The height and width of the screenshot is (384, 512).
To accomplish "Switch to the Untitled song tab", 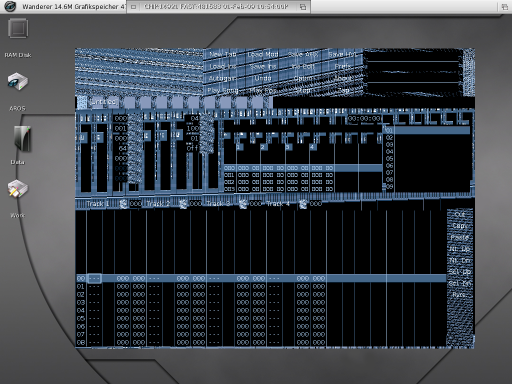I will 103,102.
